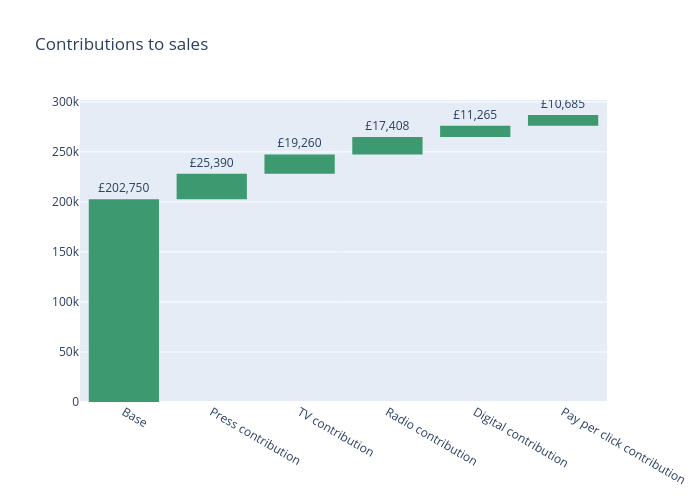Select the £10,685 value label
The height and width of the screenshot is (500, 700).
click(563, 104)
